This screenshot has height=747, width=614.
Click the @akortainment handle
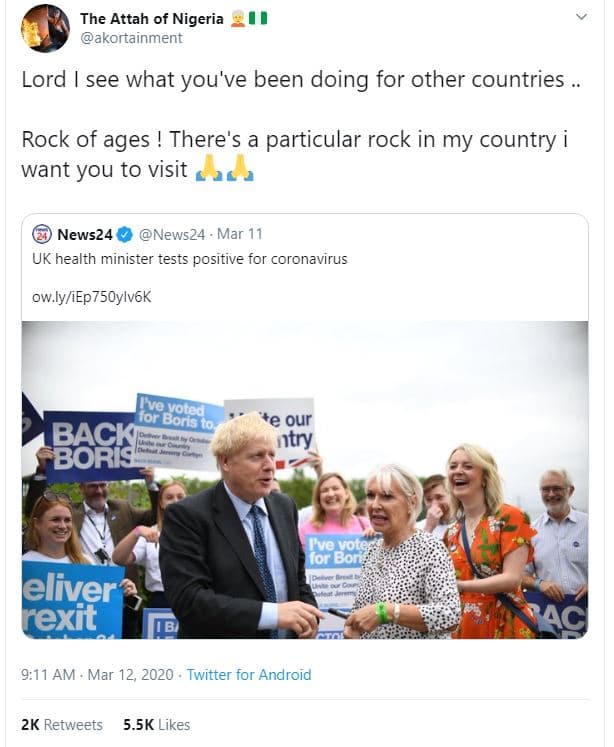click(x=131, y=38)
